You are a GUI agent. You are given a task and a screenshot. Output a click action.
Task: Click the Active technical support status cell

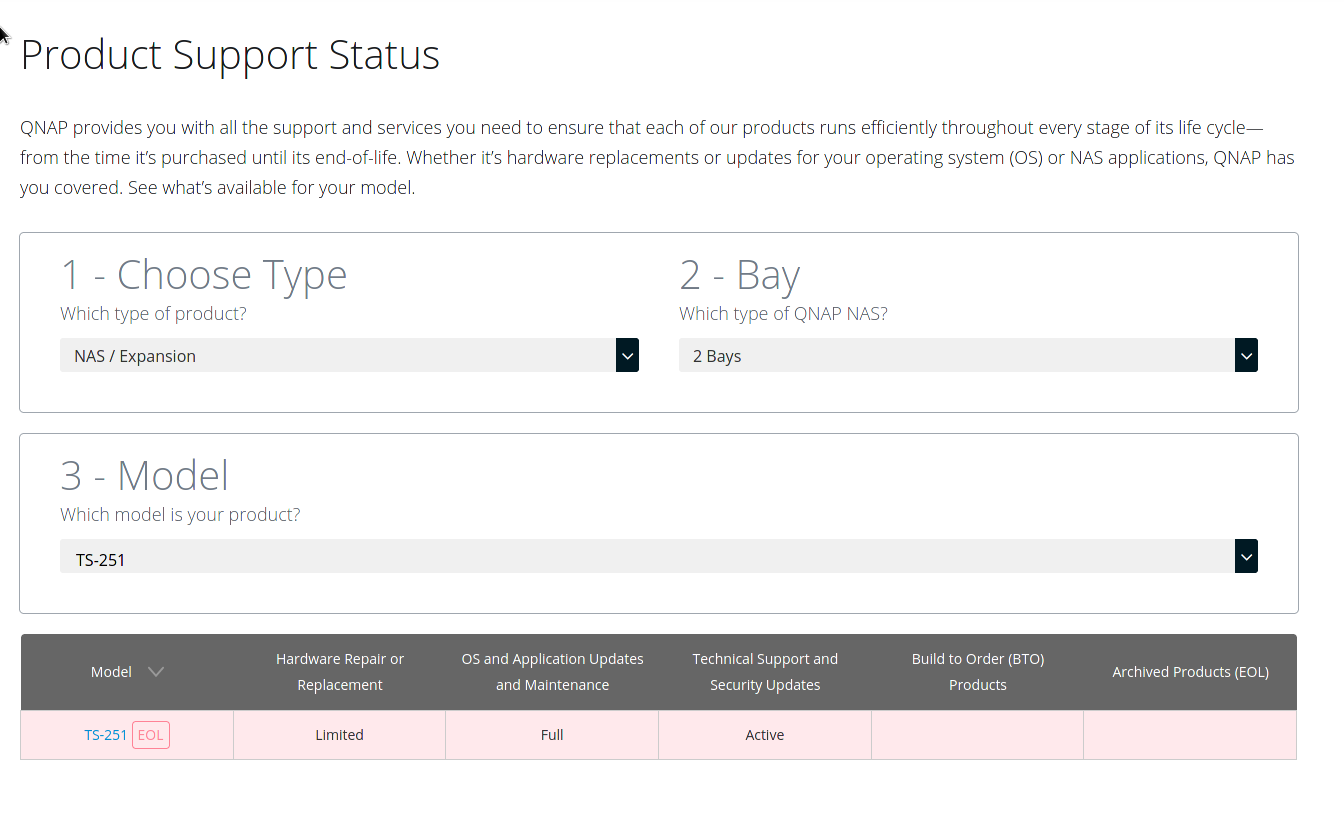(765, 735)
